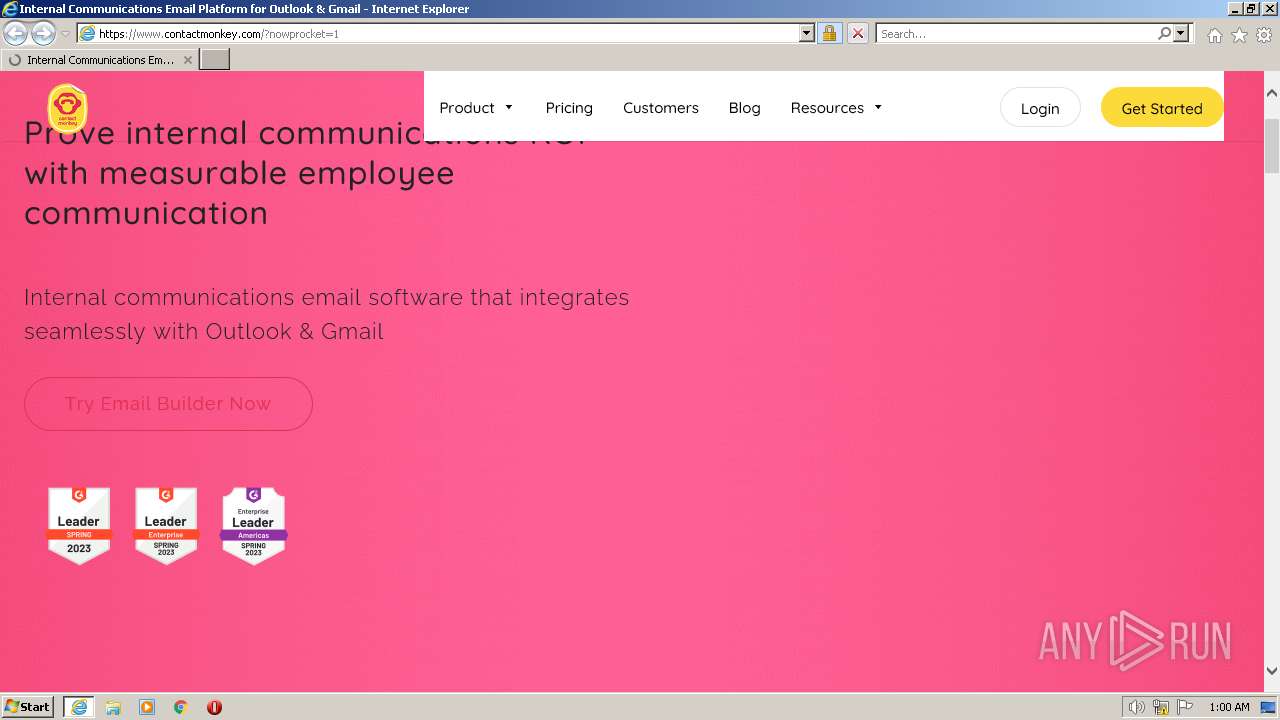Click the scrollbar up arrow
The height and width of the screenshot is (720, 1280).
[1272, 93]
